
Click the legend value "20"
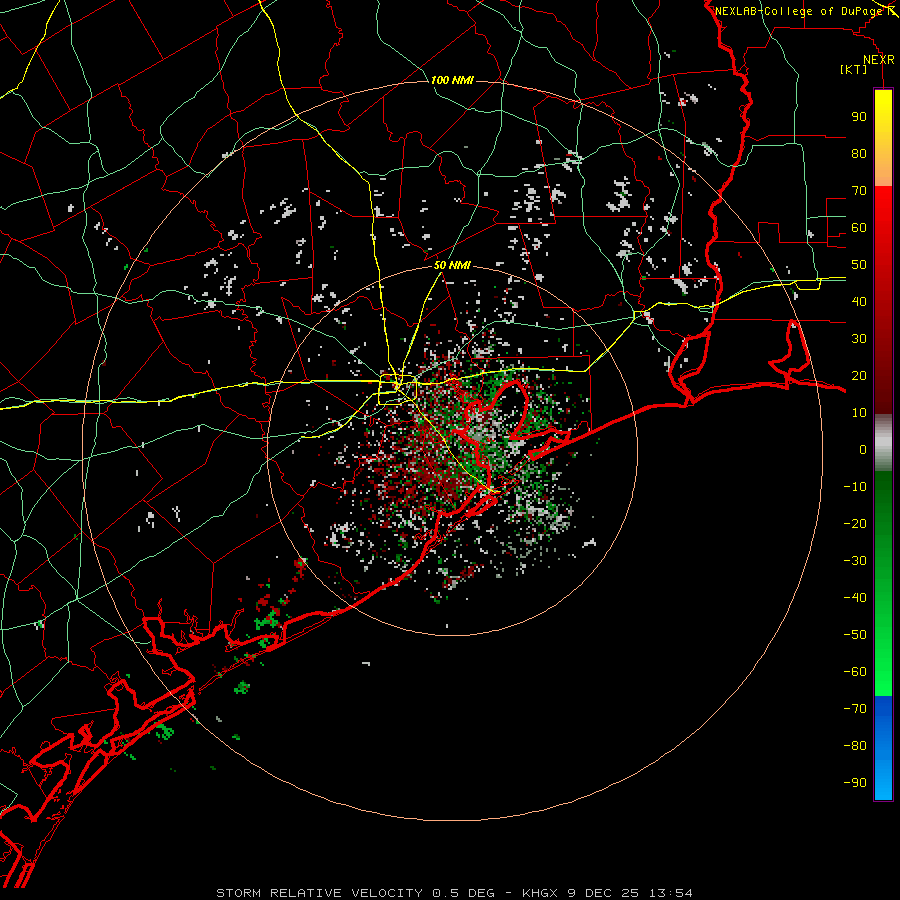click(859, 375)
